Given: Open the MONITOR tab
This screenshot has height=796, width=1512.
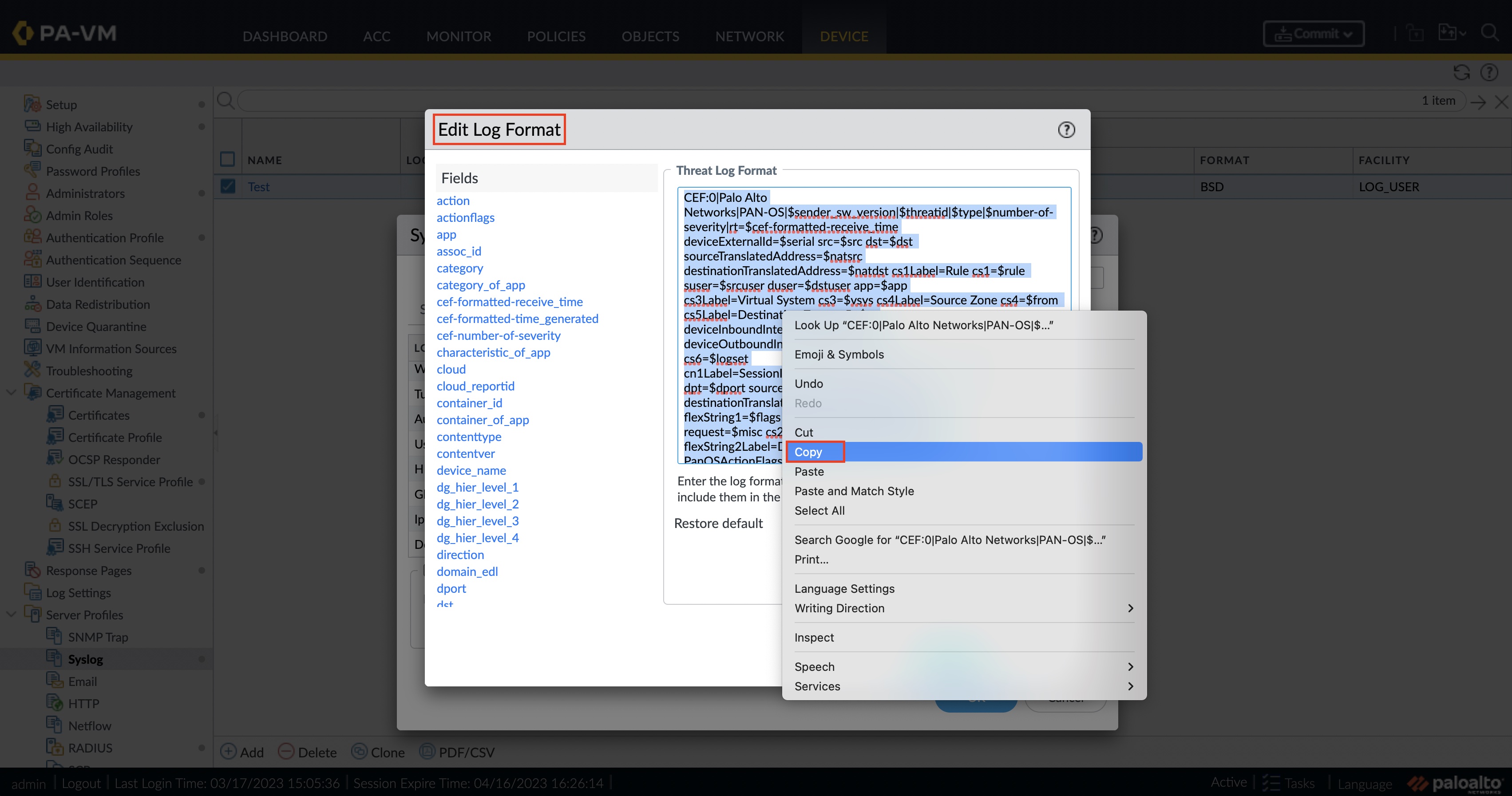Looking at the screenshot, I should point(459,36).
